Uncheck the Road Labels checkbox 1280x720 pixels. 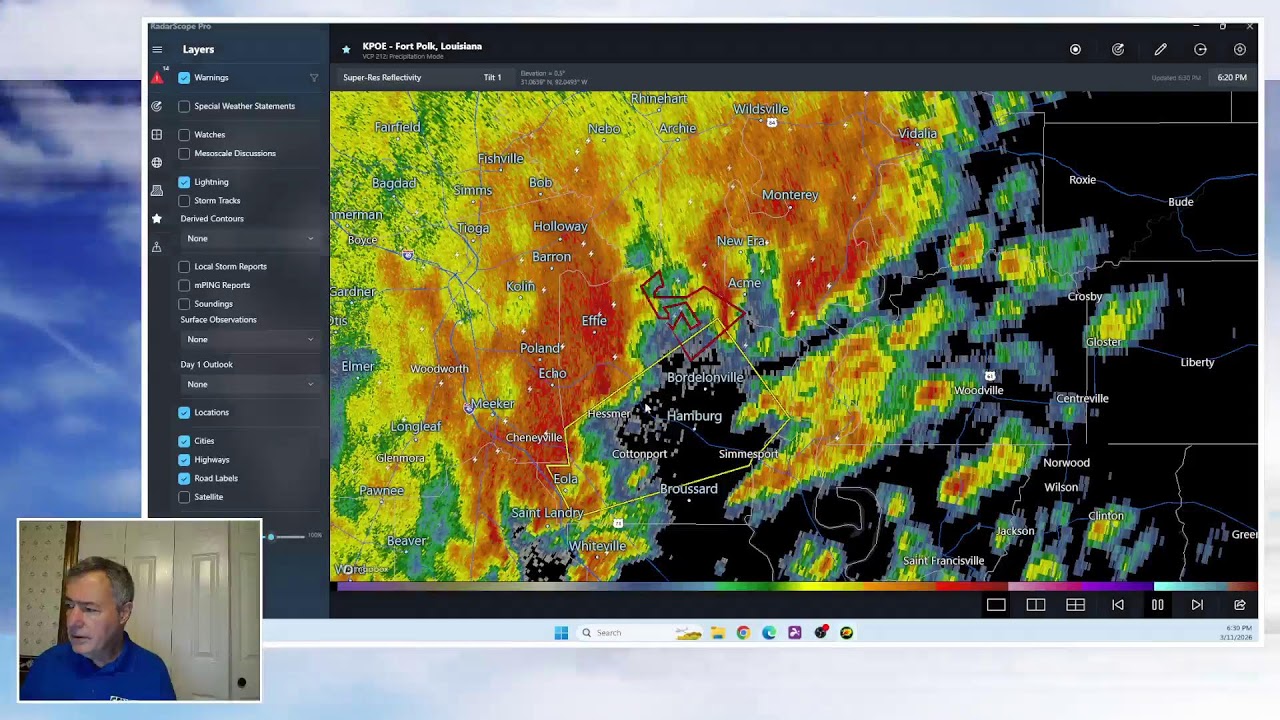(184, 478)
